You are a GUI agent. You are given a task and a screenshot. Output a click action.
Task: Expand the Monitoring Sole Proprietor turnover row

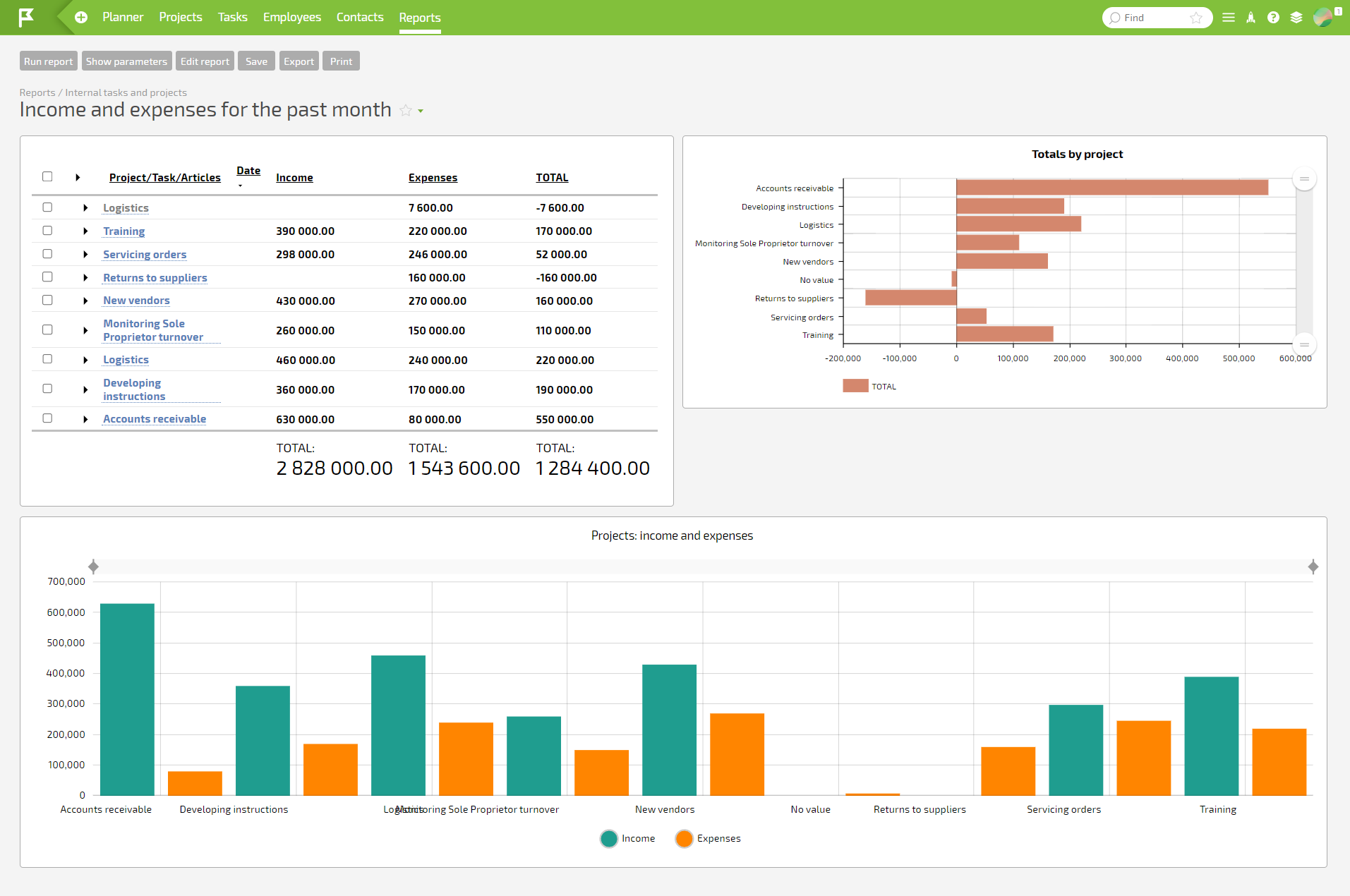(x=85, y=330)
